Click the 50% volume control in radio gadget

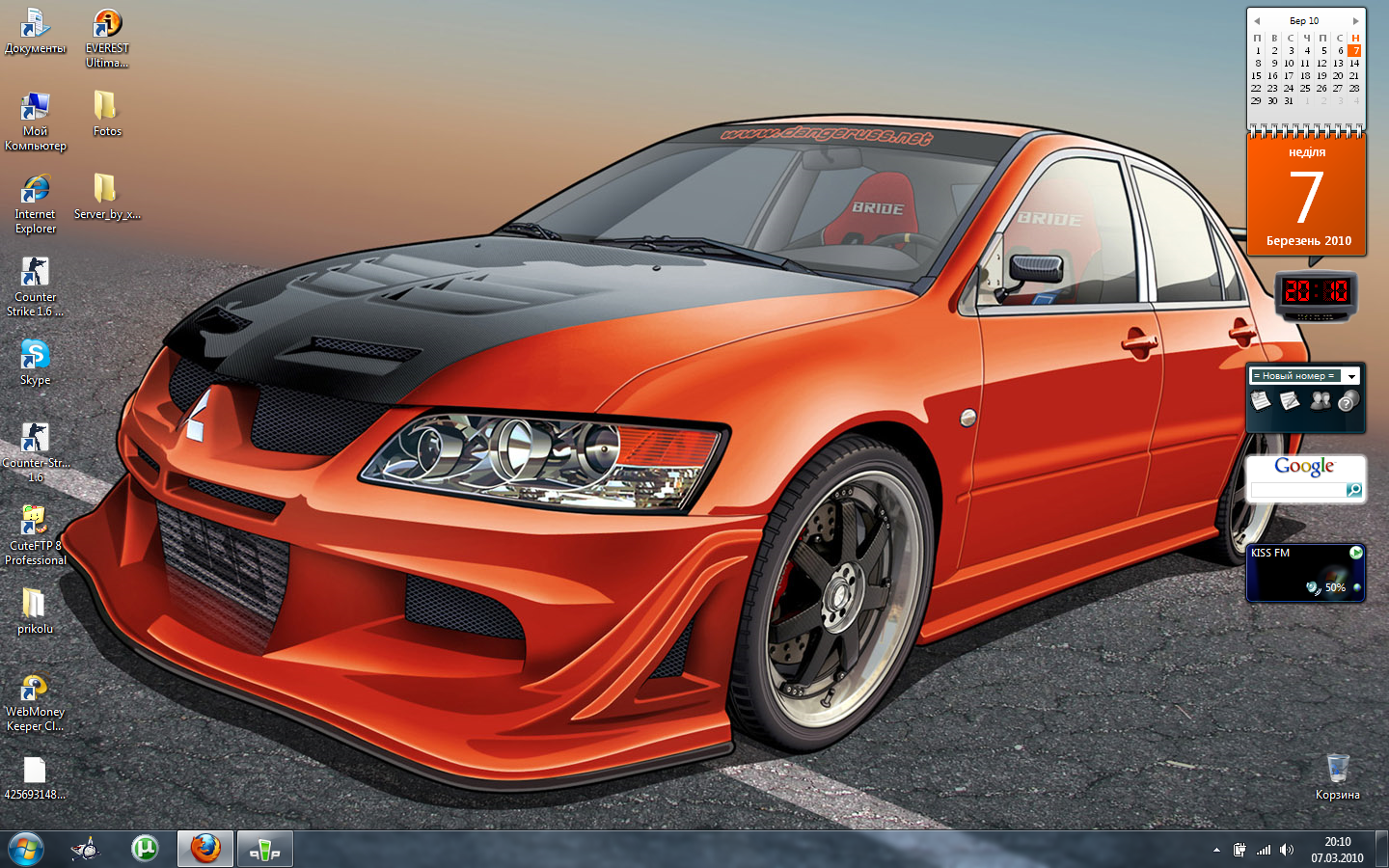coord(1335,587)
